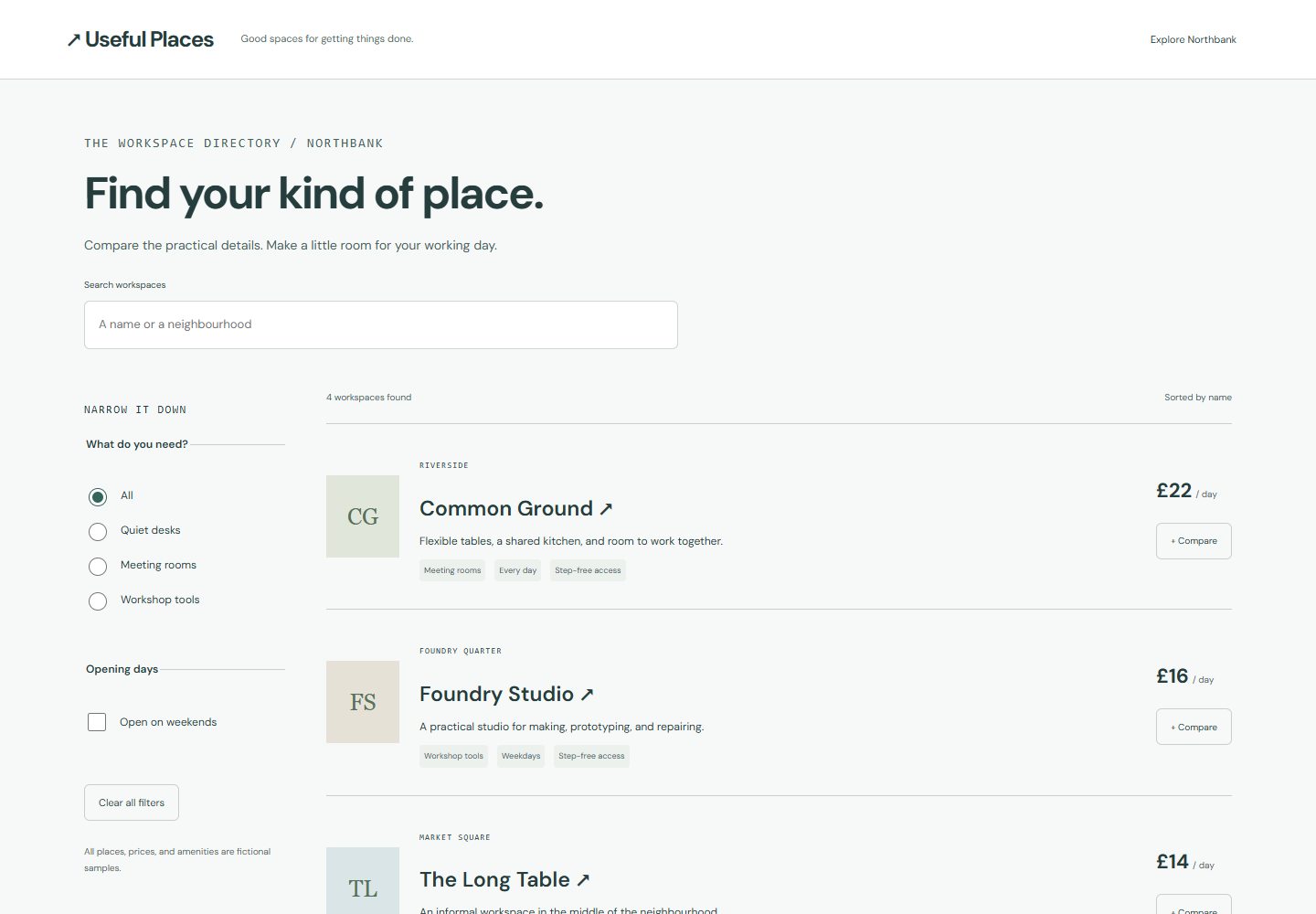Click the NARROW IT DOWN heading
1316x914 pixels.
tap(135, 410)
